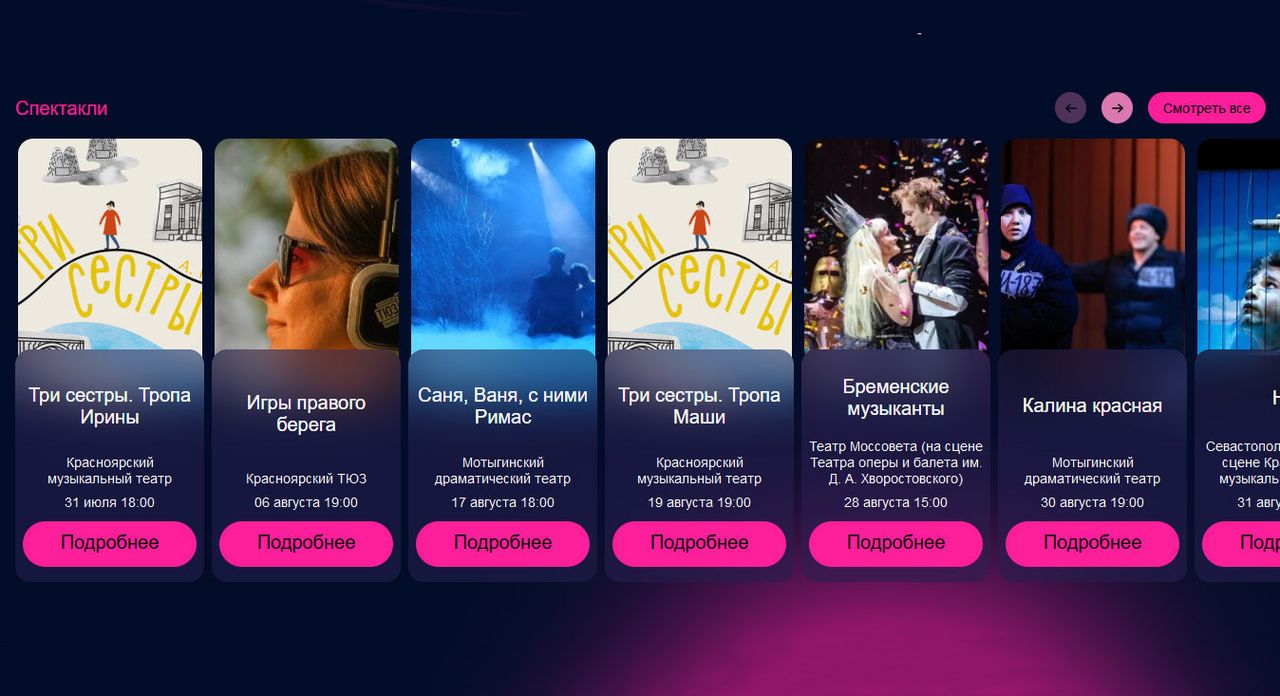Open the partially visible rightmost show card
Image resolution: width=1280 pixels, height=696 pixels.
pos(1238,360)
